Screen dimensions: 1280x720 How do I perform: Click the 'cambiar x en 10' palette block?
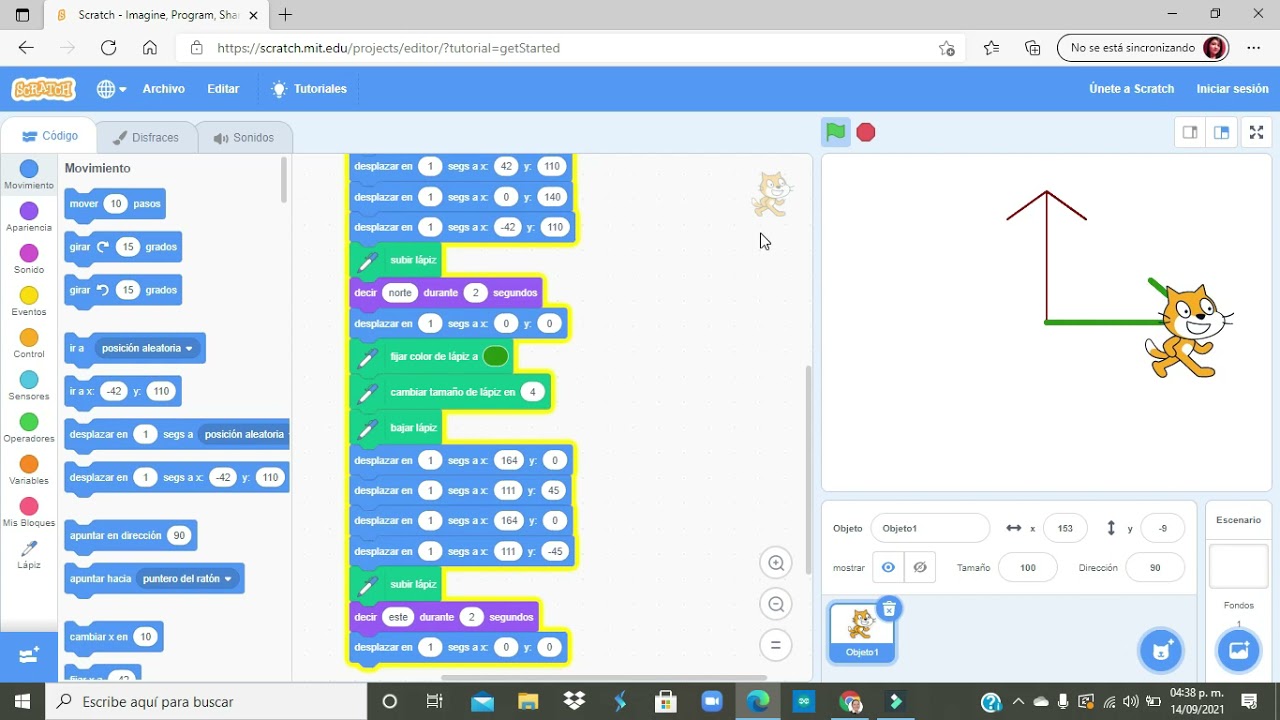coord(113,637)
